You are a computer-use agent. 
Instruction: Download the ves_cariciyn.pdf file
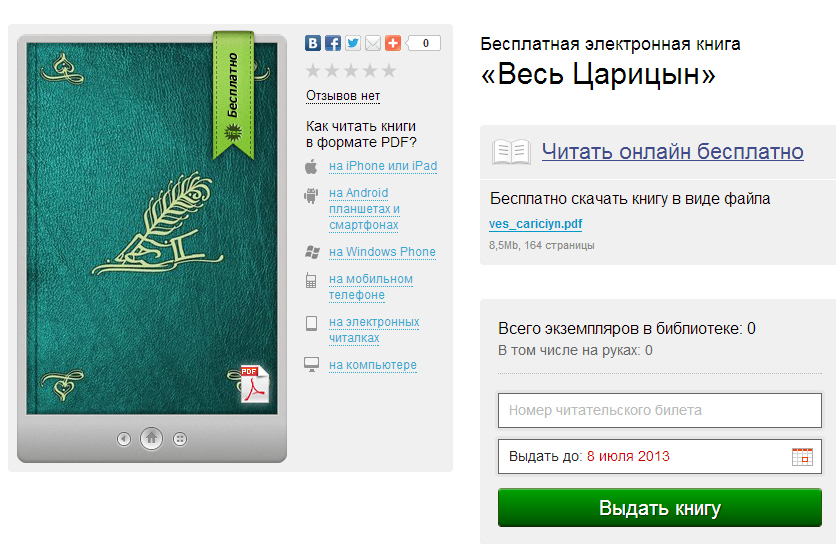point(535,224)
